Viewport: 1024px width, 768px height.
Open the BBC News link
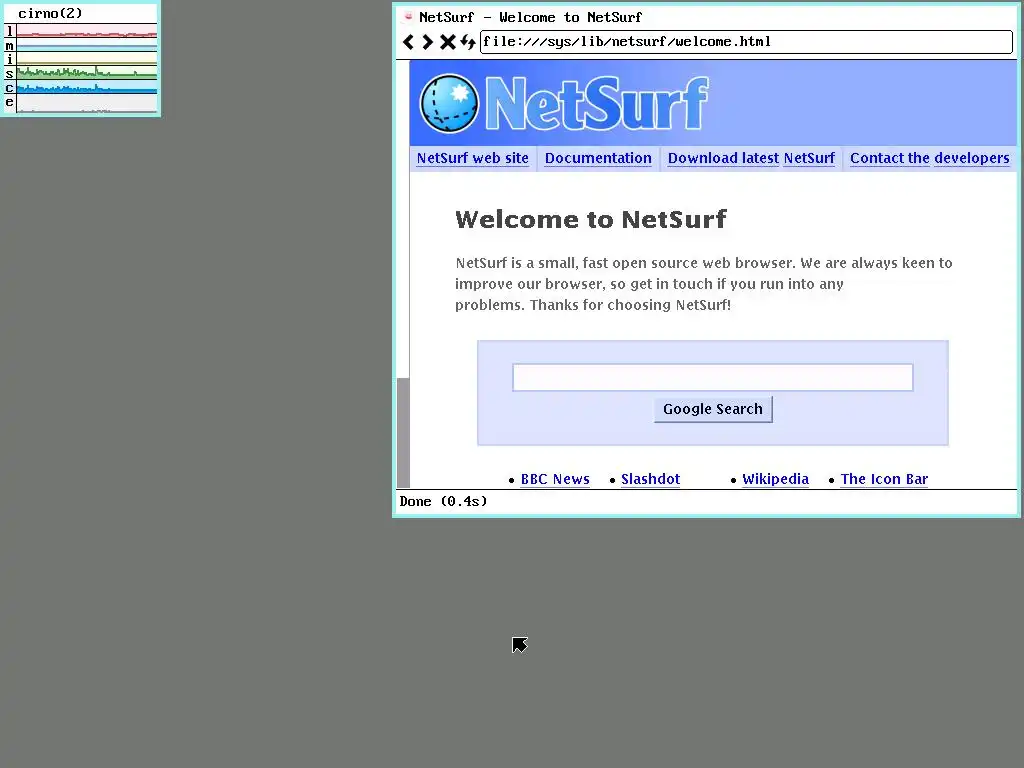[555, 479]
